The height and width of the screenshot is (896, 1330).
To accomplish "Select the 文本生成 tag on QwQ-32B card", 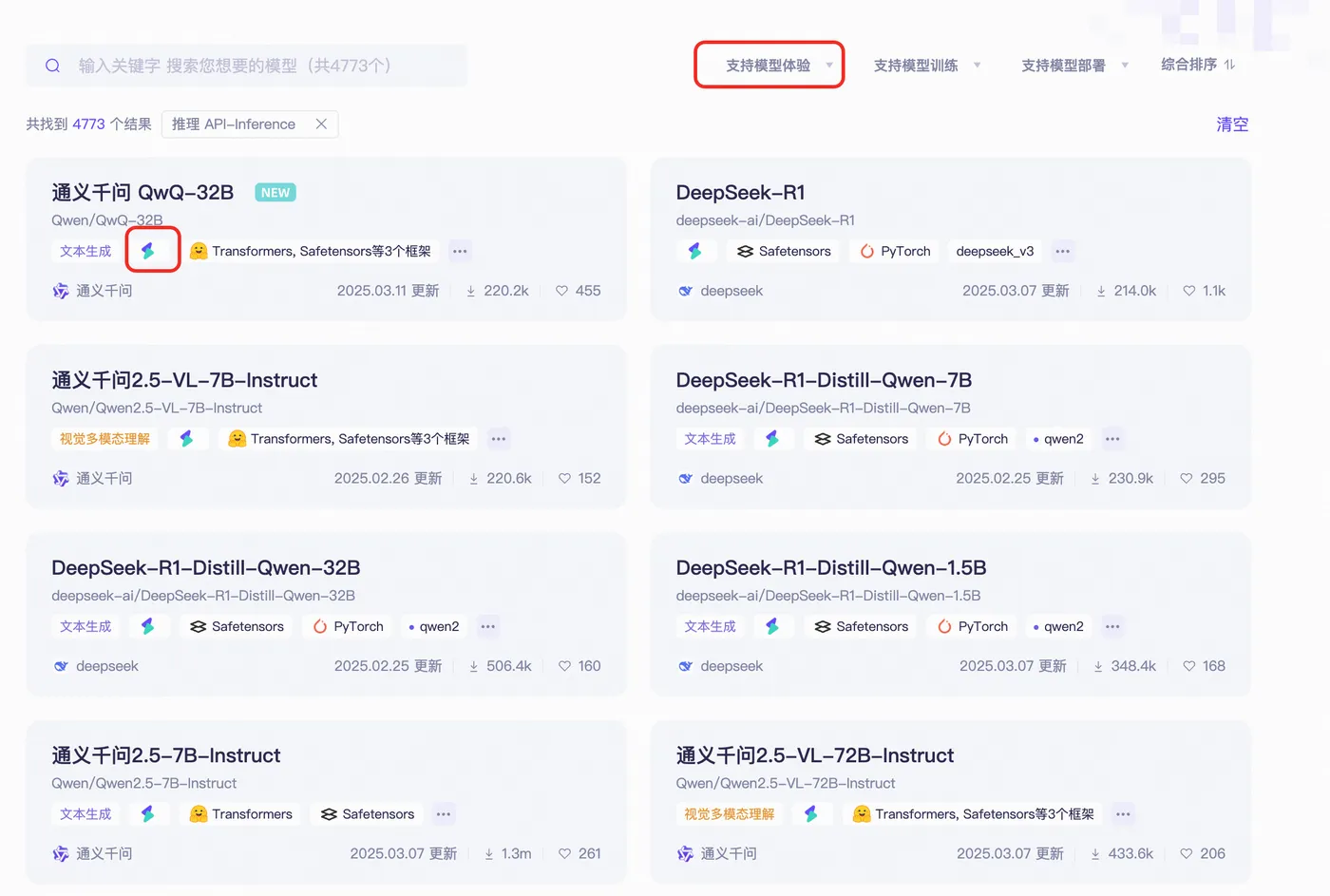I will [85, 251].
